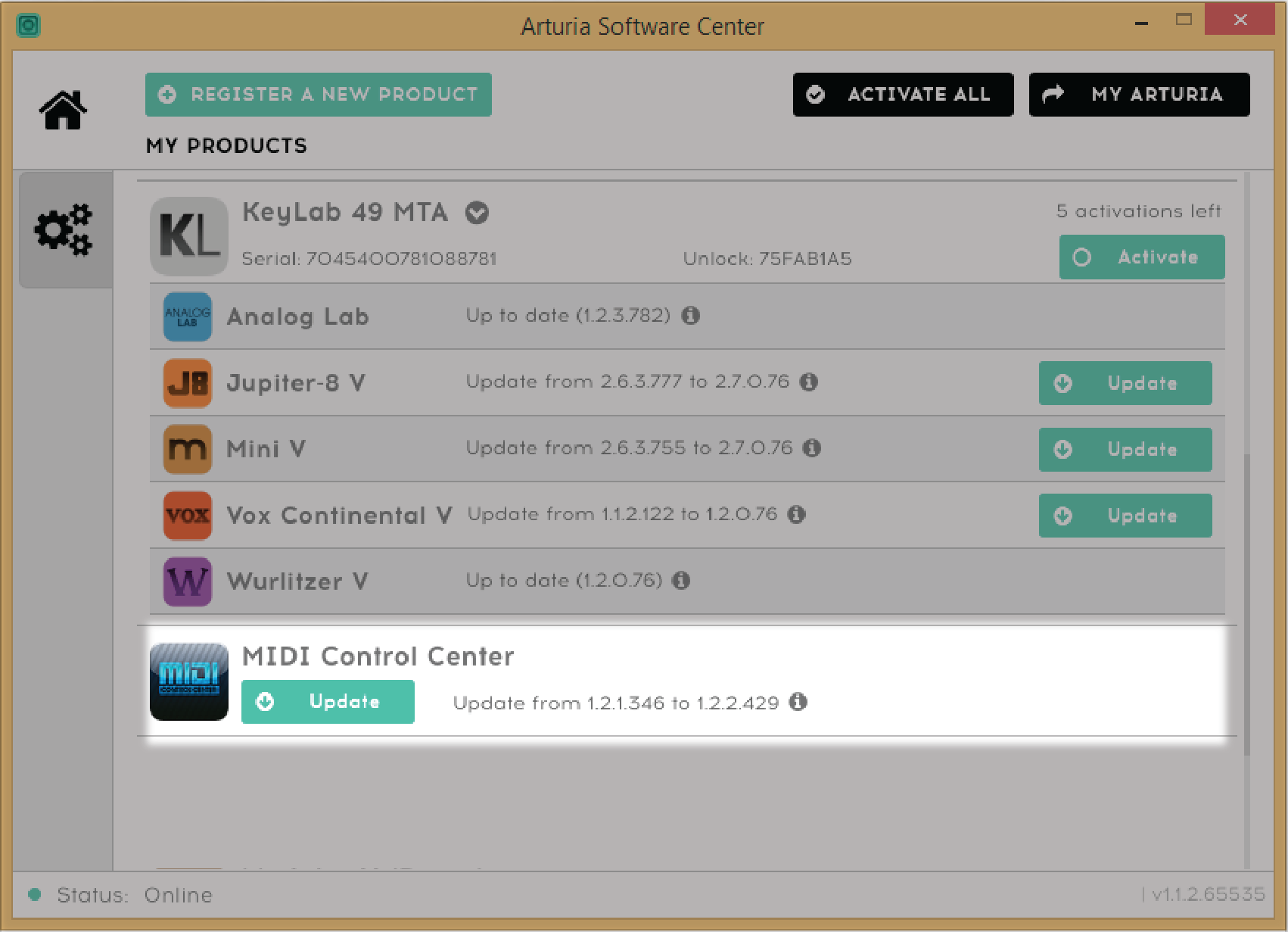Click the Jupiter-8 V product icon

click(x=188, y=383)
